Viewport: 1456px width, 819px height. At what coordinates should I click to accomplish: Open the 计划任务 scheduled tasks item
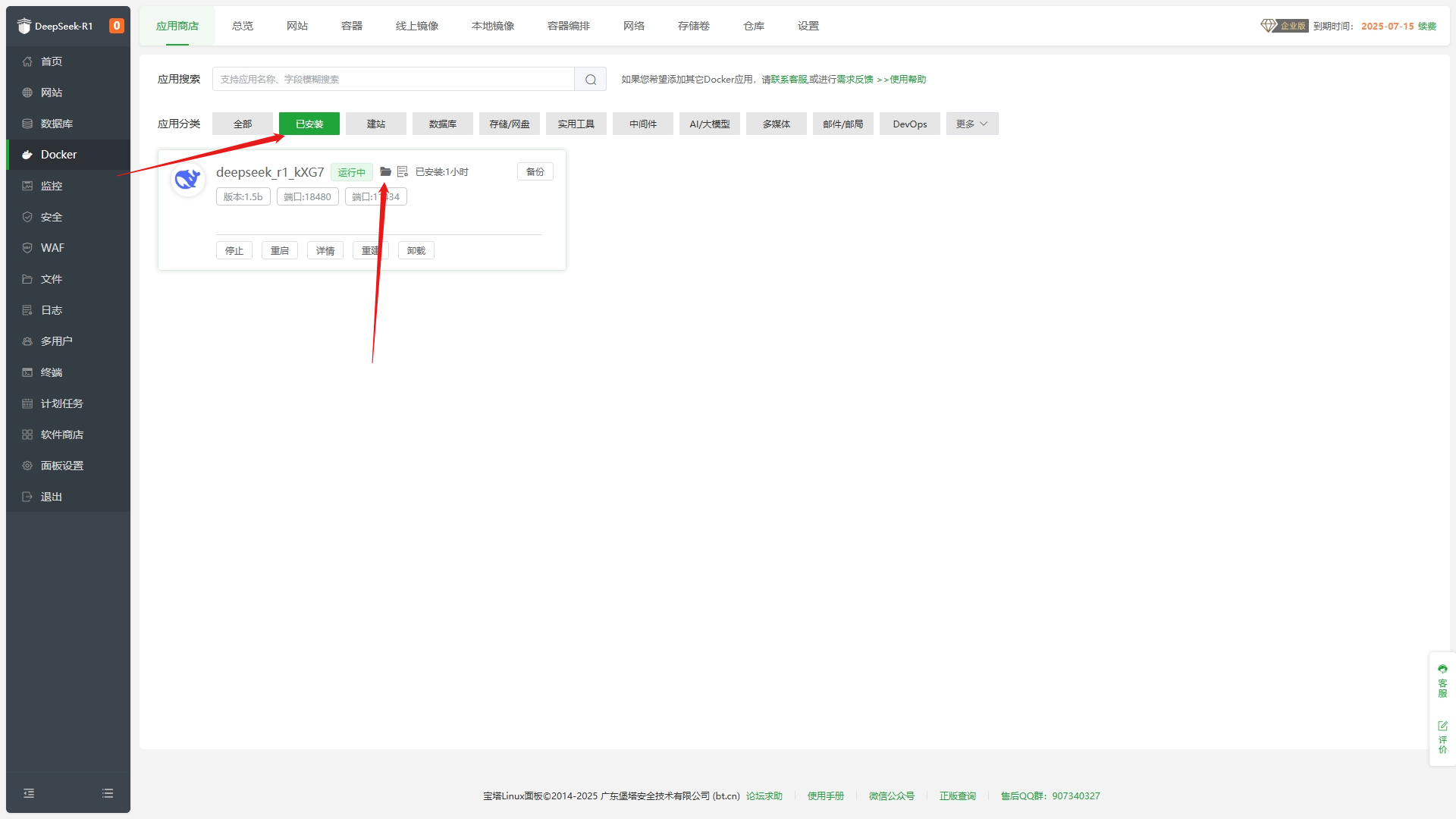click(x=68, y=403)
